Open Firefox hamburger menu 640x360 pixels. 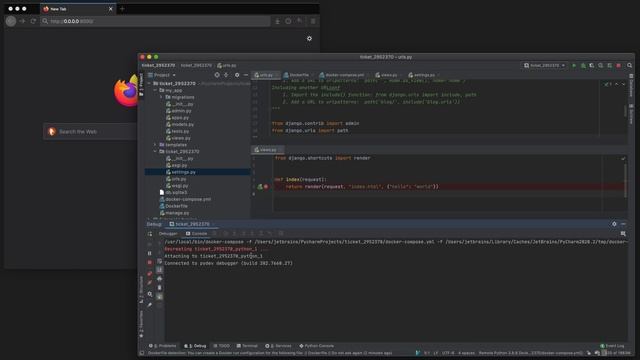pyautogui.click(x=313, y=21)
